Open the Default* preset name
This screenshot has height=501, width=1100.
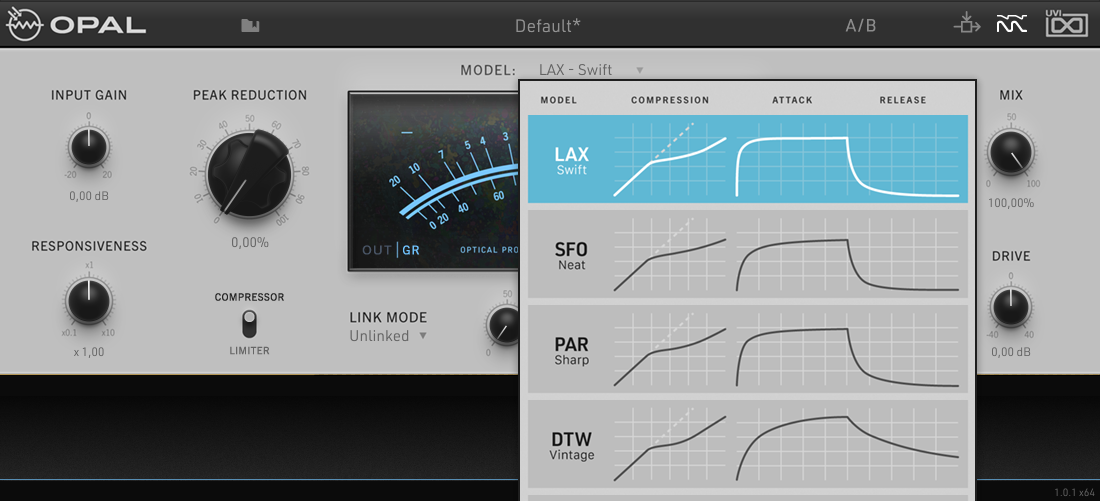tap(548, 26)
